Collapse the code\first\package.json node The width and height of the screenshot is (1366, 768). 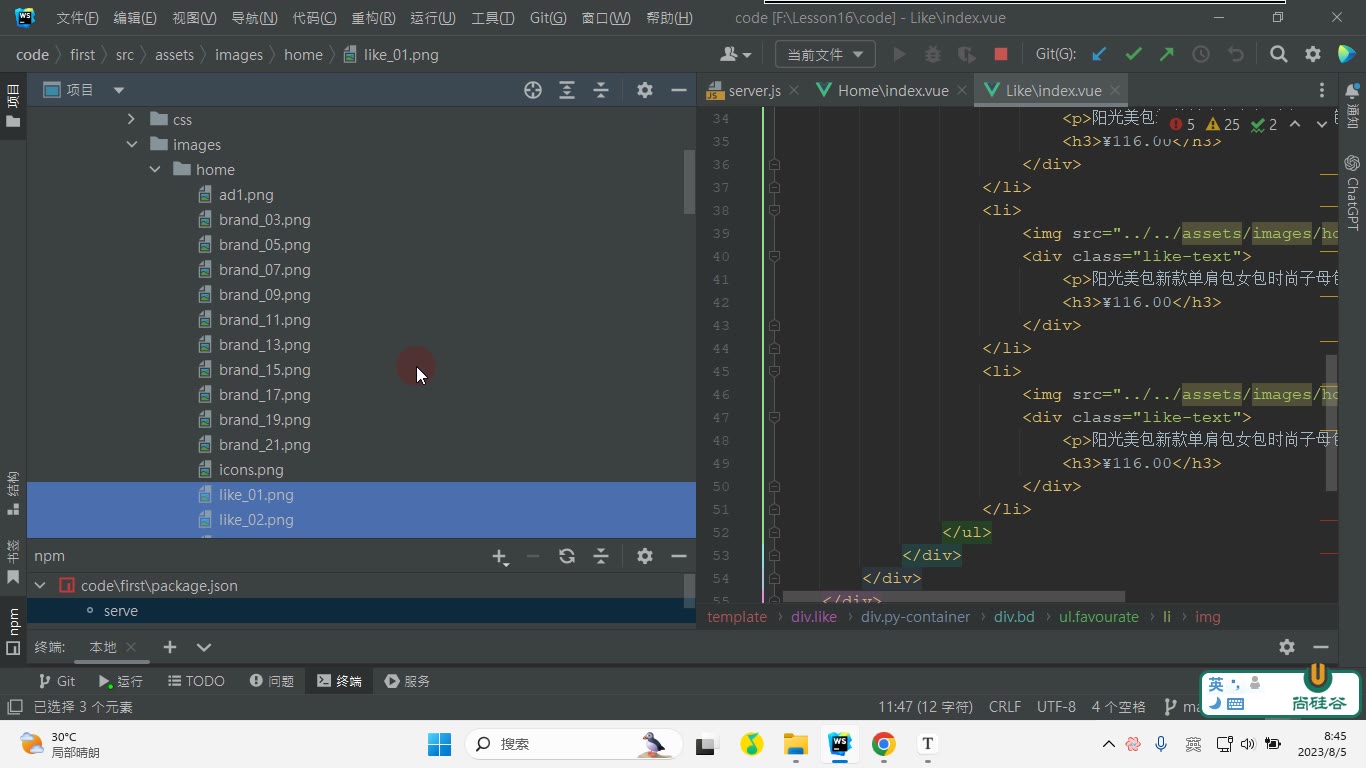pyautogui.click(x=40, y=586)
